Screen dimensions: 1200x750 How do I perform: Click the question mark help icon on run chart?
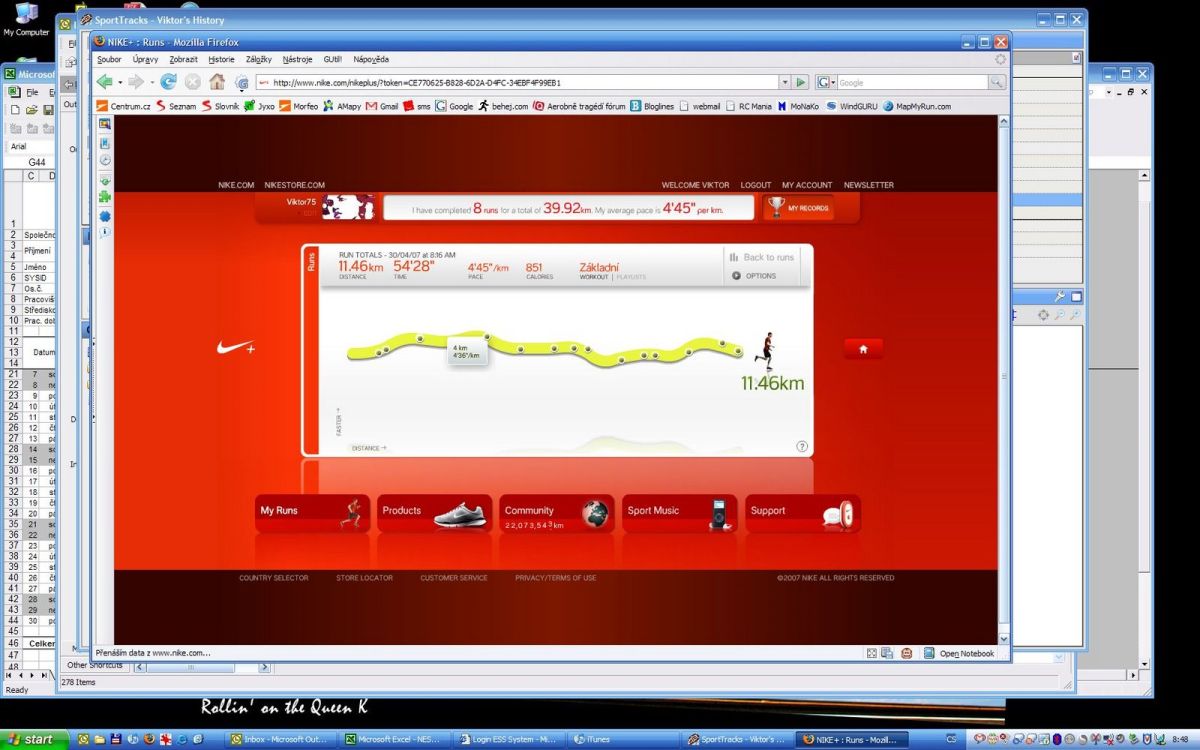point(802,447)
